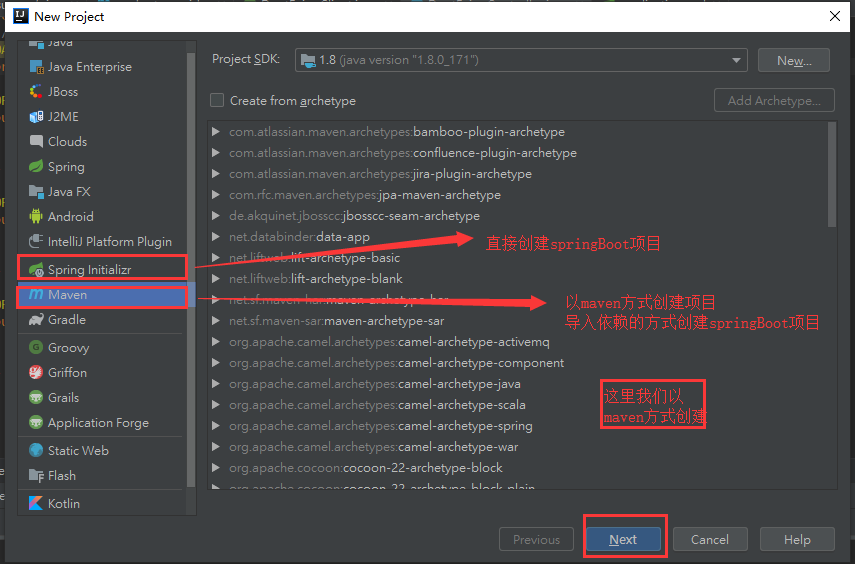
Task: Choose the Android robot icon
Action: [x=36, y=217]
